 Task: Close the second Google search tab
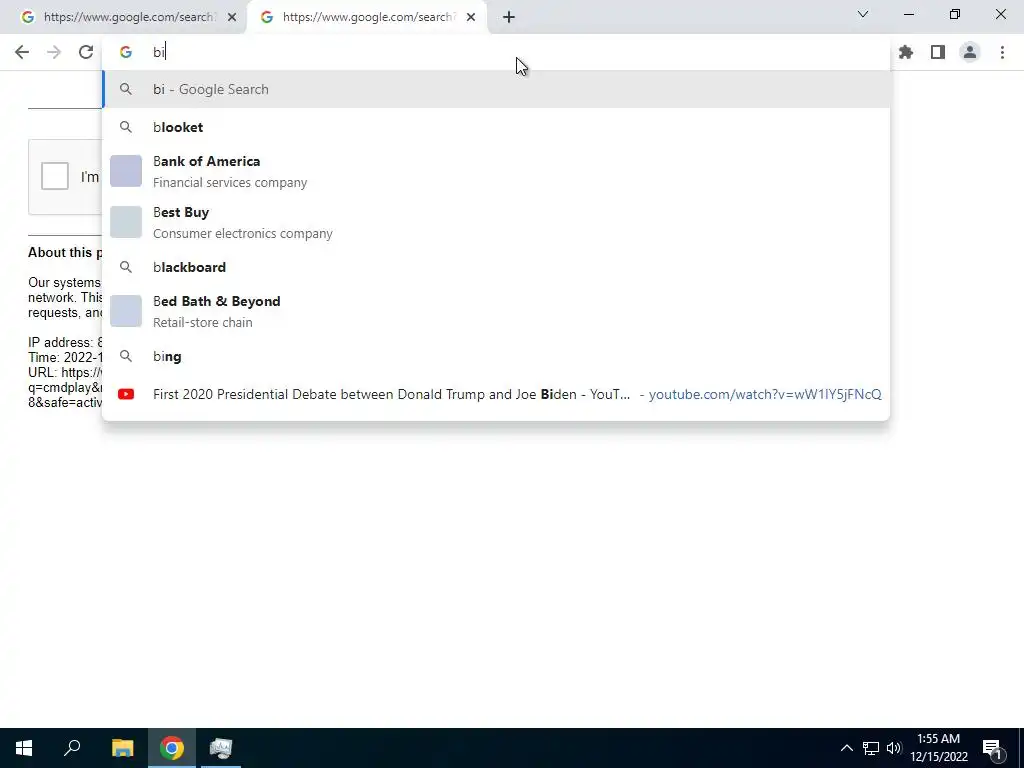pos(471,17)
